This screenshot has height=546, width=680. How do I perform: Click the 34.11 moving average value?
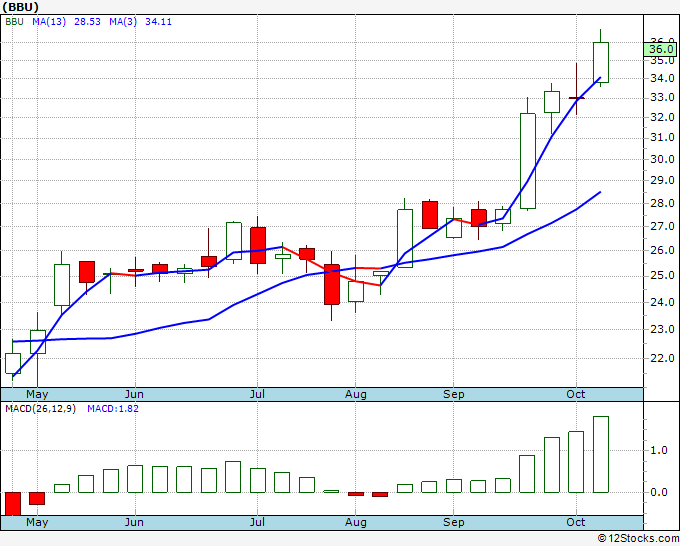click(158, 22)
